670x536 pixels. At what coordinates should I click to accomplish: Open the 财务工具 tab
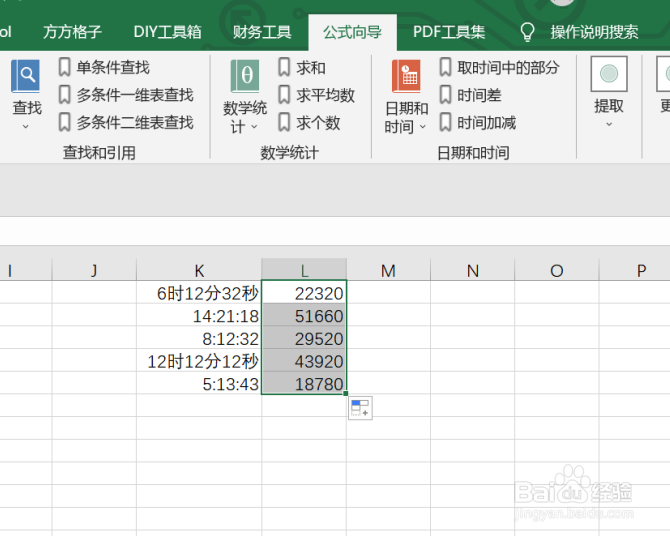262,32
